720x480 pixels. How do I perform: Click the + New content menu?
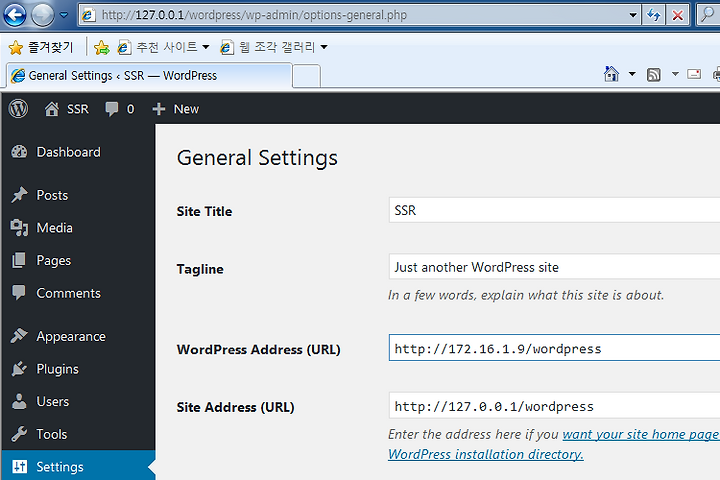(176, 109)
